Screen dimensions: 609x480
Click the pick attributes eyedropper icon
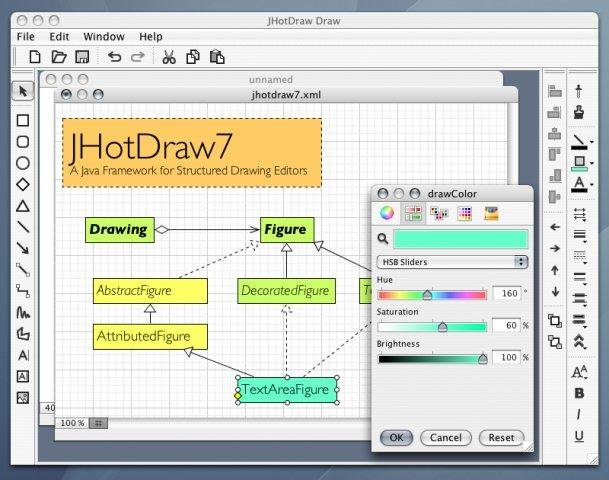[579, 91]
